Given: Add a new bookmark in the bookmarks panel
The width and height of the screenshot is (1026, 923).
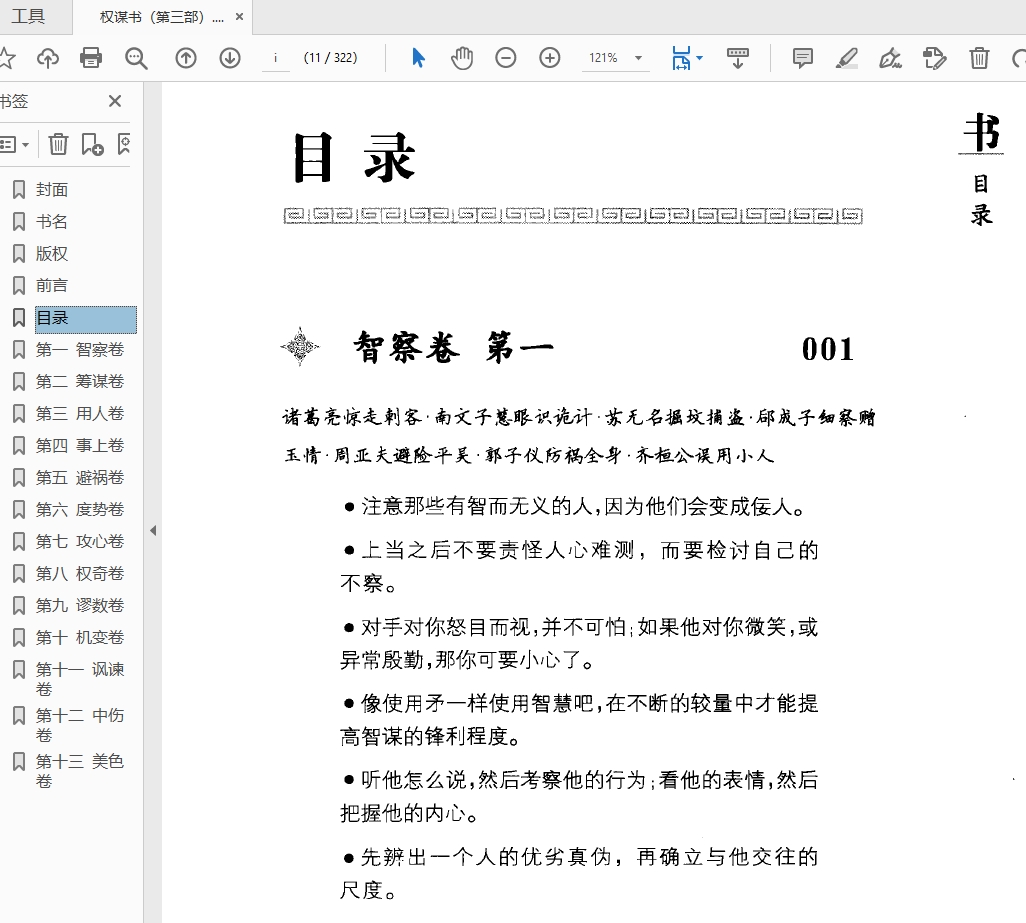Looking at the screenshot, I should click(x=92, y=145).
